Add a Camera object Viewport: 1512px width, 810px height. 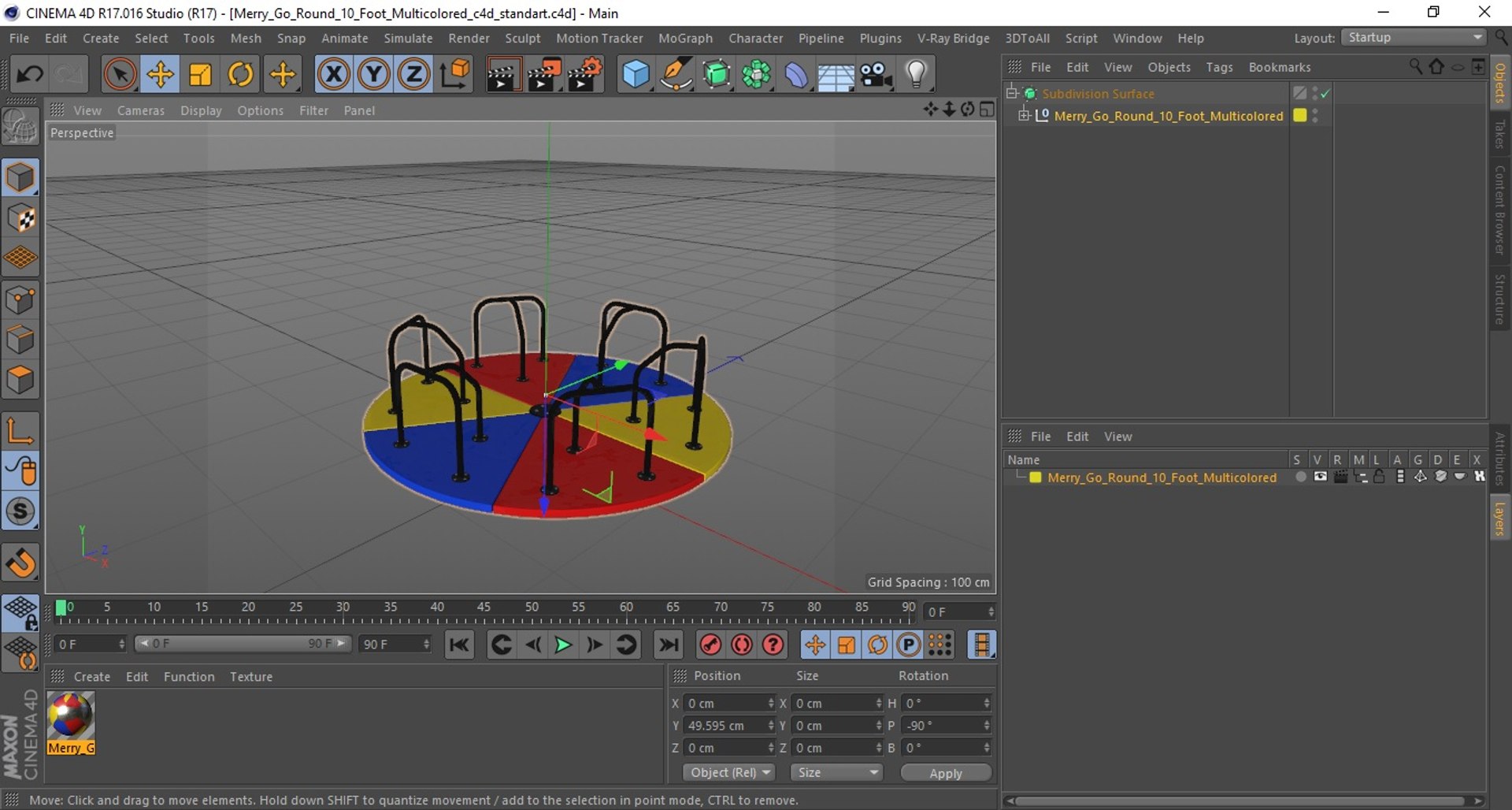[876, 75]
